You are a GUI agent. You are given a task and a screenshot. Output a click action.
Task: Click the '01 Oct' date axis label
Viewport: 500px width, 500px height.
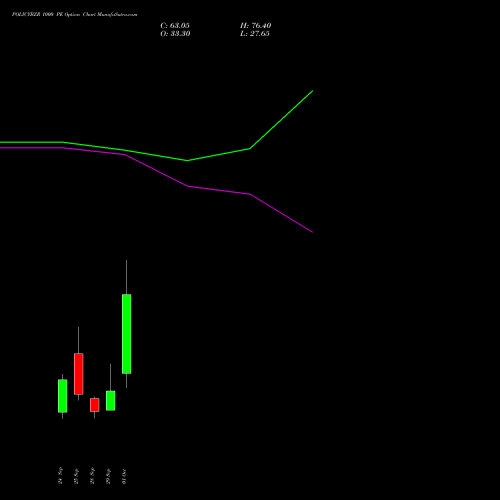124,476
